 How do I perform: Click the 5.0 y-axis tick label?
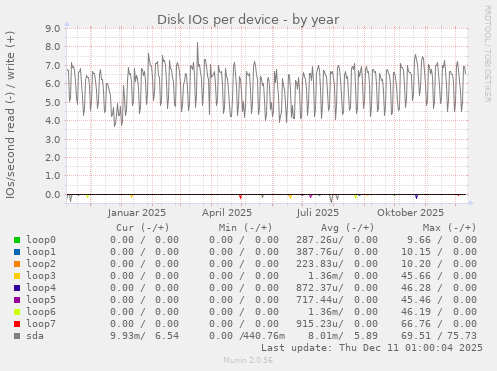[53, 102]
